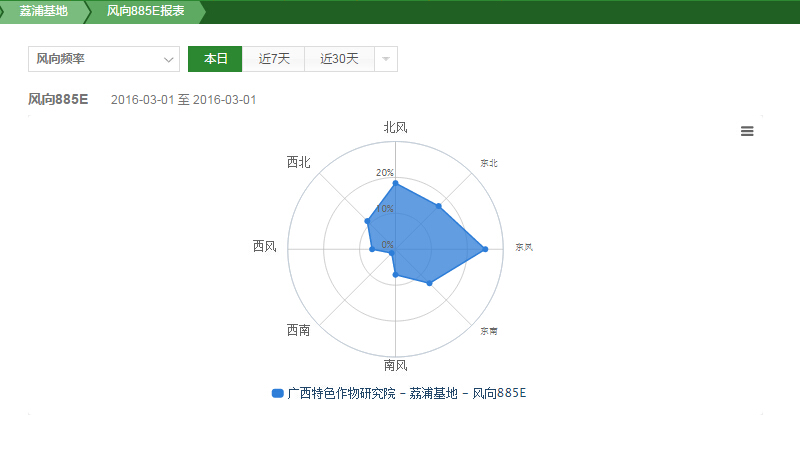The height and width of the screenshot is (453, 800).
Task: Select the 本日 time range button
Action: click(x=215, y=59)
